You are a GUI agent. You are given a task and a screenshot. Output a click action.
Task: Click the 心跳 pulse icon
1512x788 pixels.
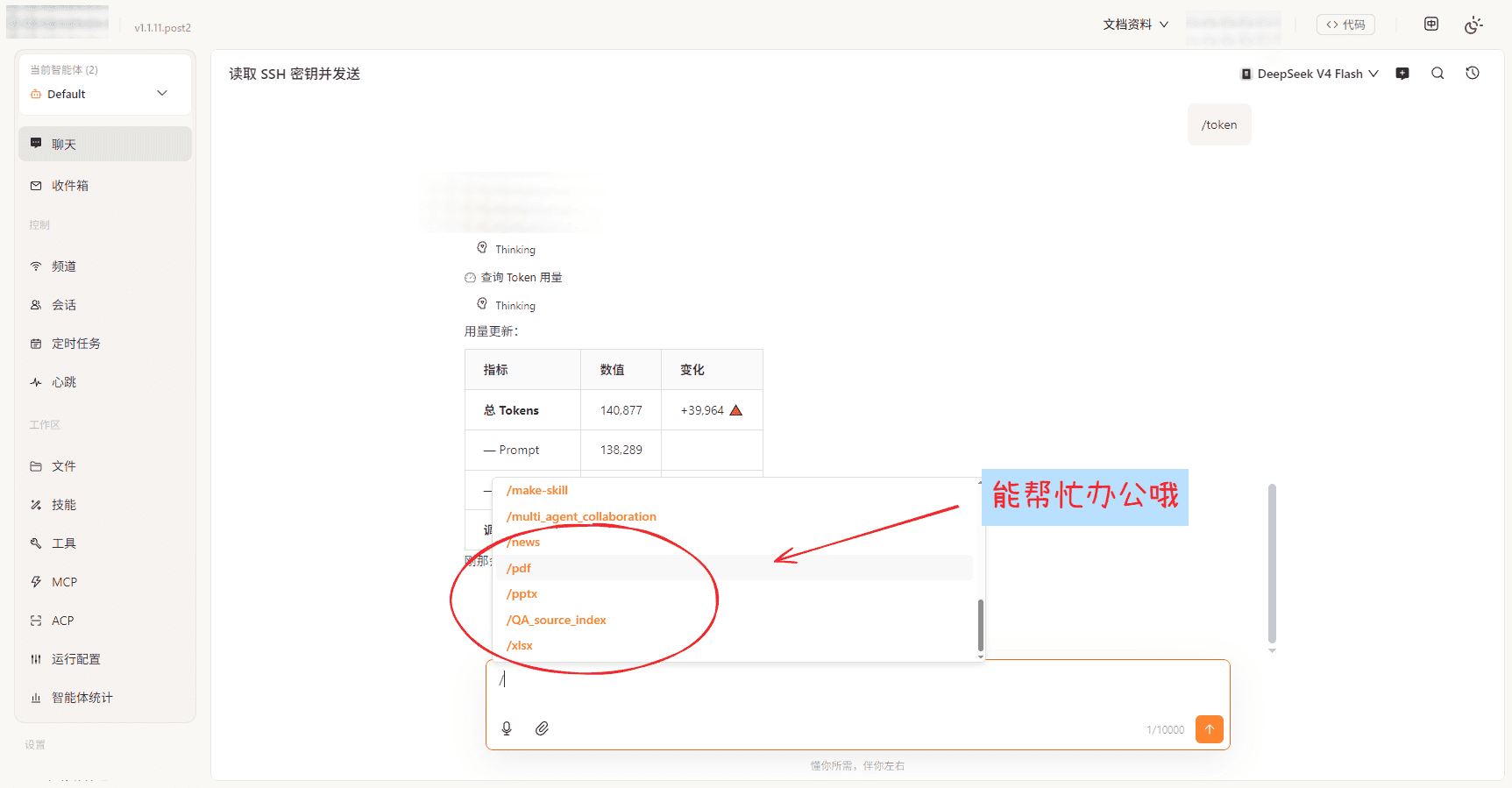(x=36, y=382)
